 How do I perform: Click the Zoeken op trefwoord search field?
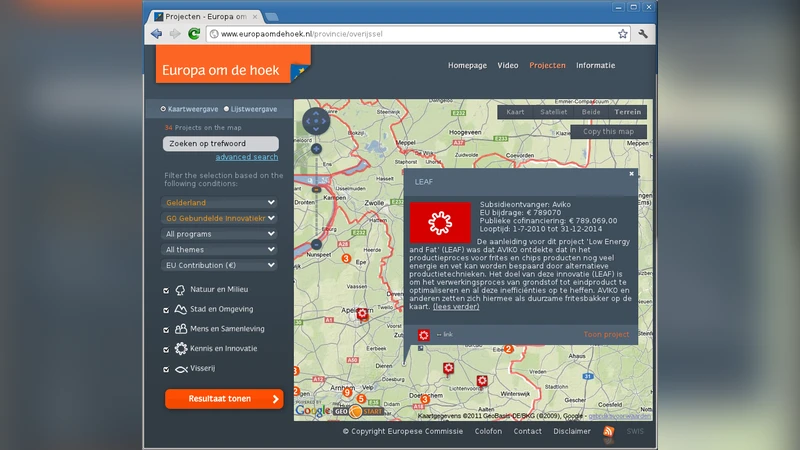tap(220, 143)
